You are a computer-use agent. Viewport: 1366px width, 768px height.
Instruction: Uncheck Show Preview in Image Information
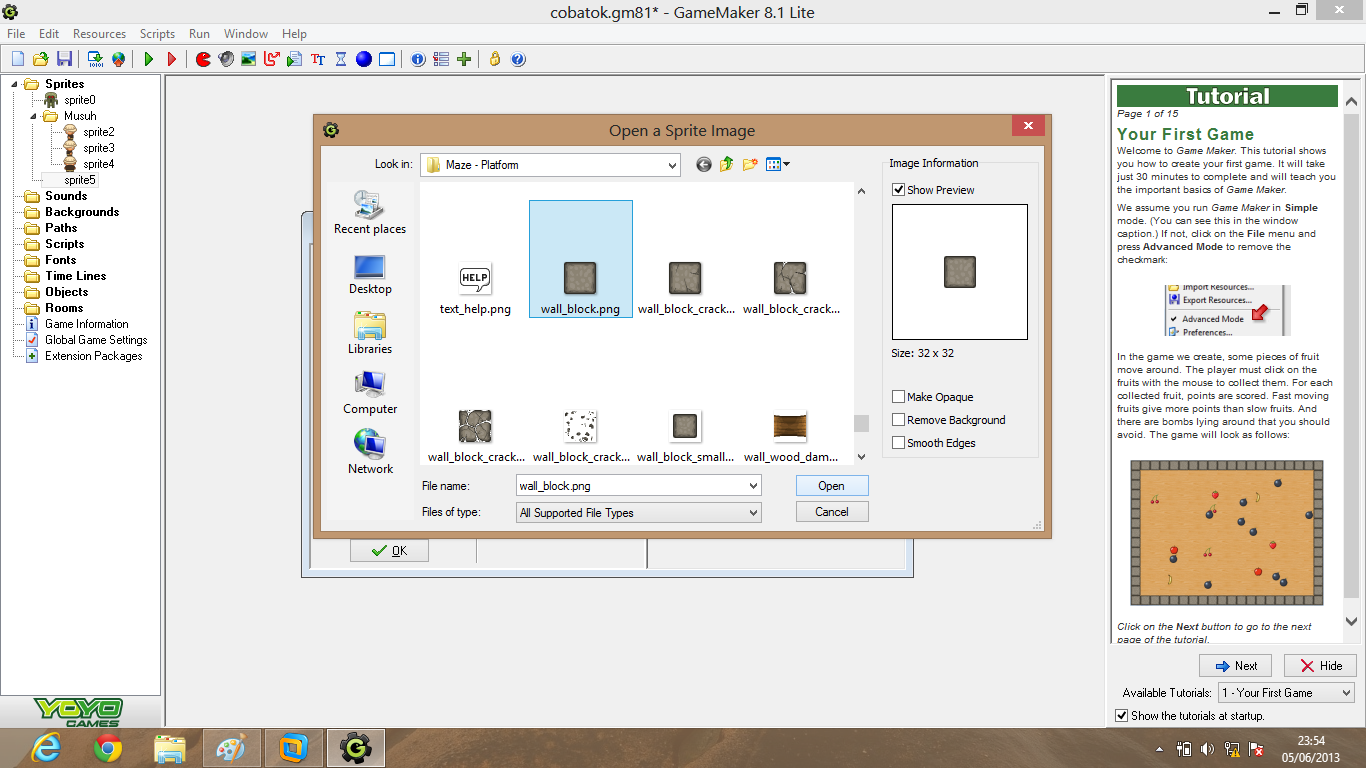898,189
